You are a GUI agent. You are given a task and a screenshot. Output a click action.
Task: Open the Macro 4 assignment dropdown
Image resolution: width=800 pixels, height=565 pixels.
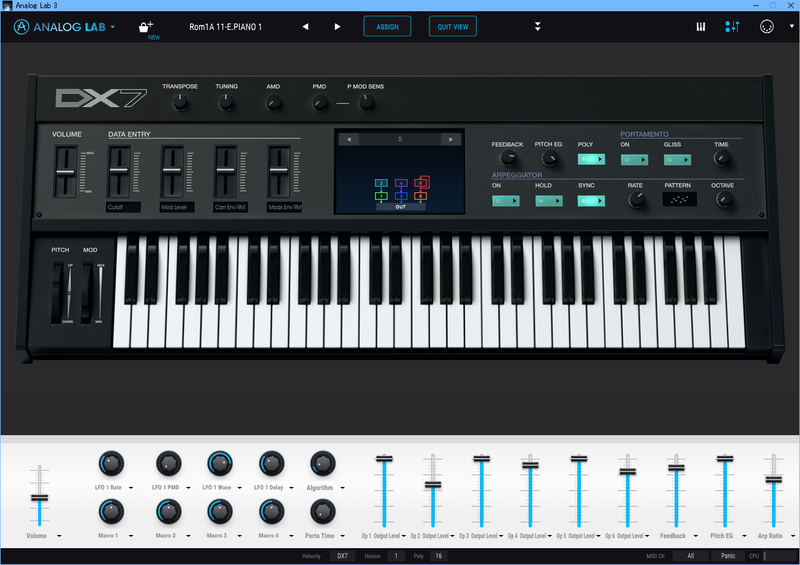coord(291,536)
